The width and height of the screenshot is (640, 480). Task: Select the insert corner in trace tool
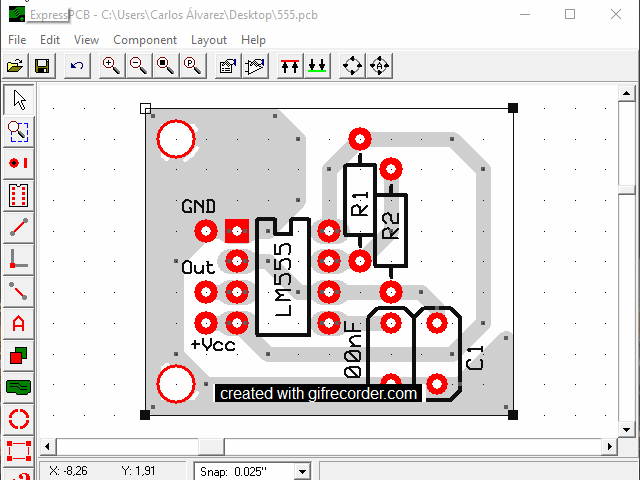click(x=19, y=259)
